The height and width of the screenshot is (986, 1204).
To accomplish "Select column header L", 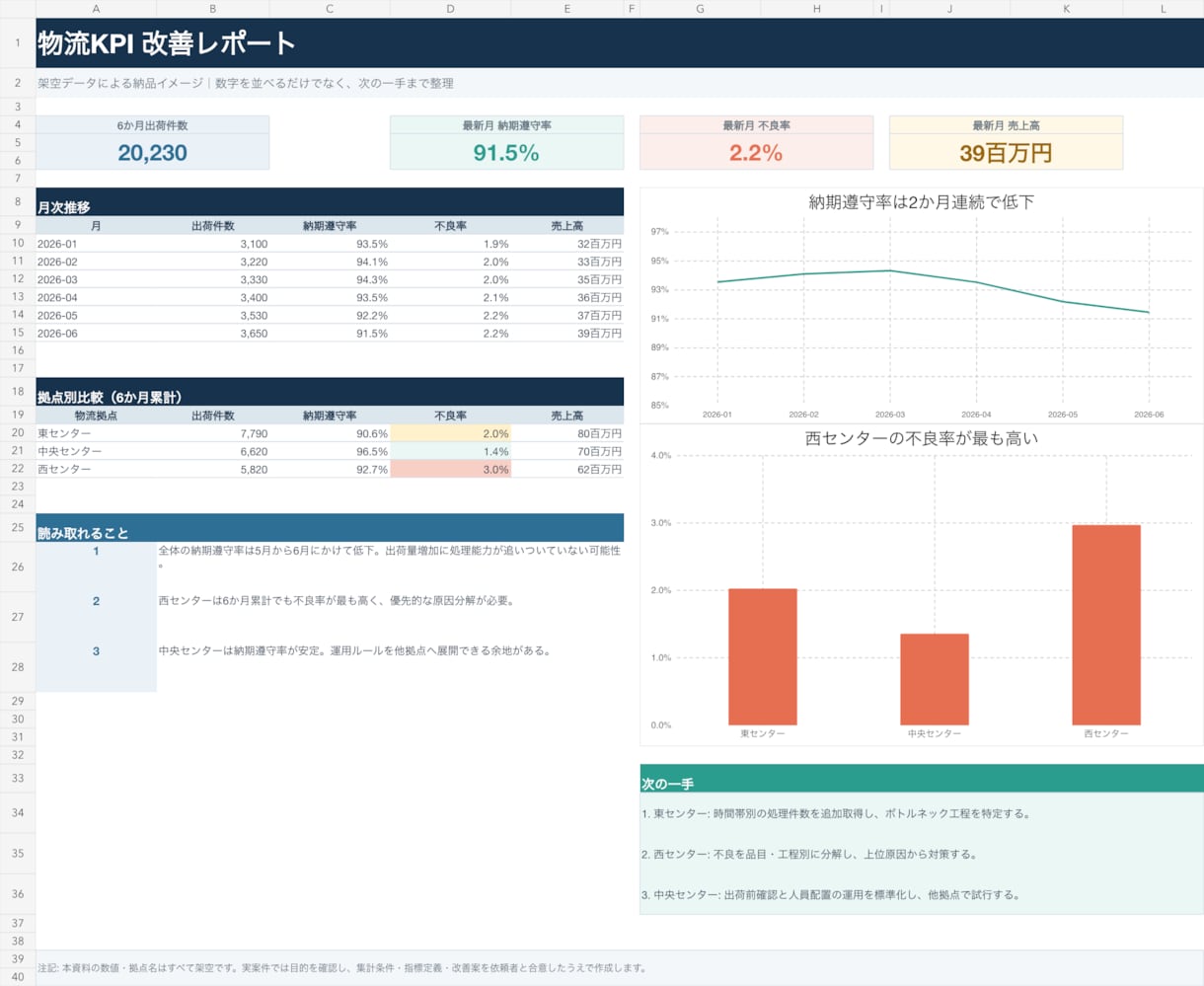I will point(1163,9).
